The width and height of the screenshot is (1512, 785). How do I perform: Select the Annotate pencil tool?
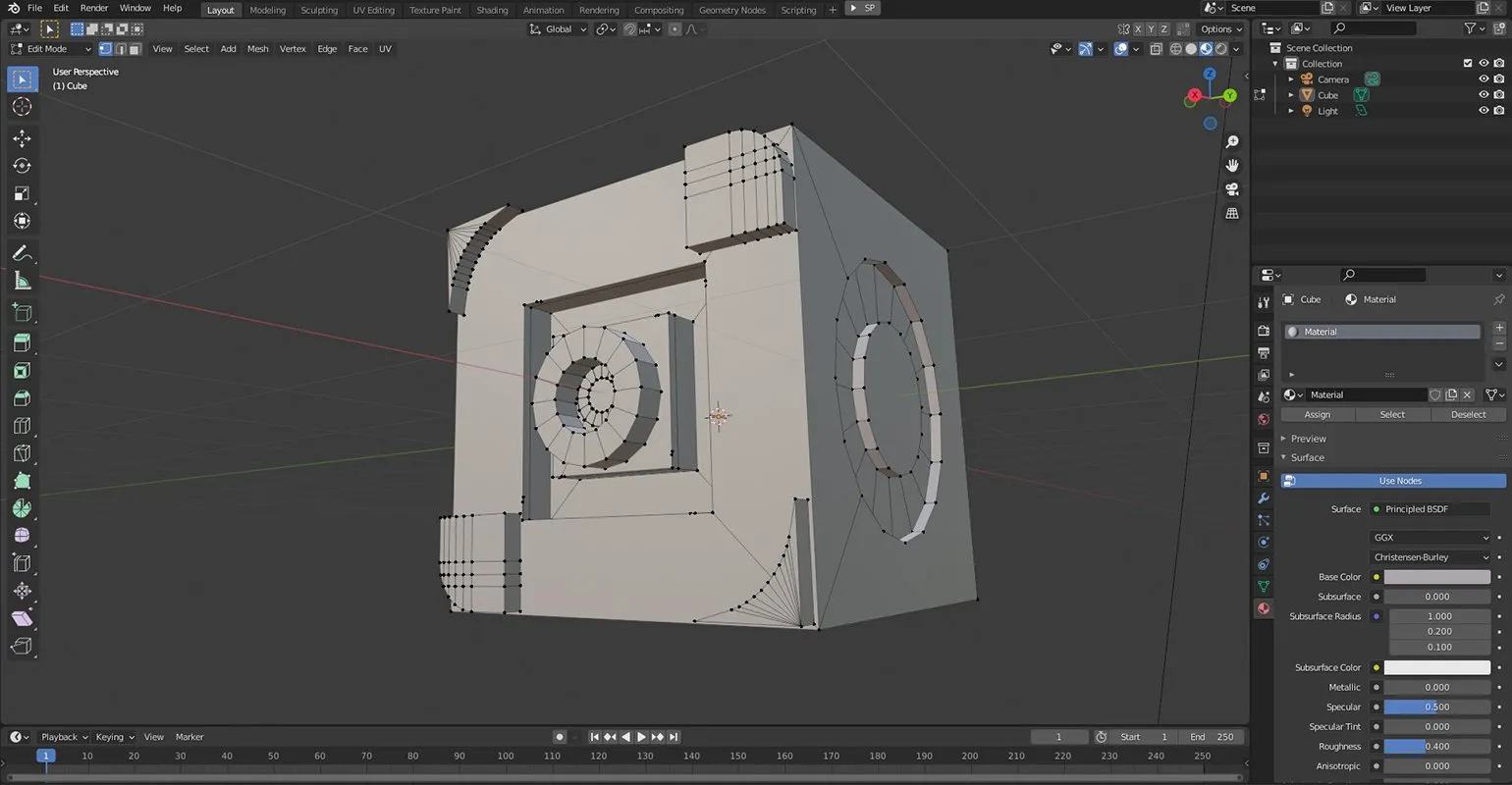click(22, 253)
